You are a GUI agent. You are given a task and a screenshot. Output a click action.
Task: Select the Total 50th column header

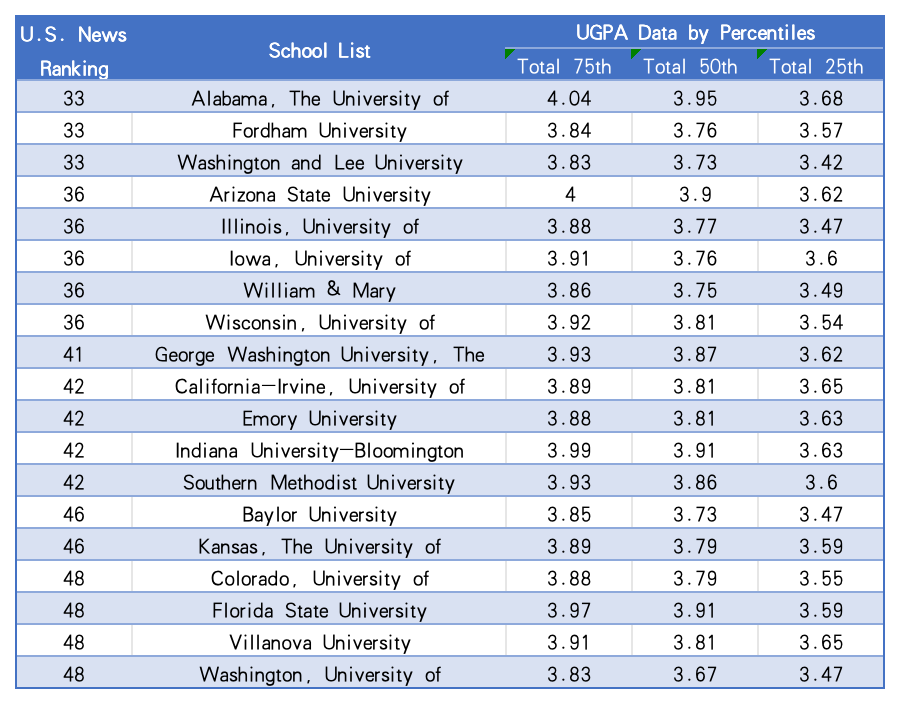(695, 67)
